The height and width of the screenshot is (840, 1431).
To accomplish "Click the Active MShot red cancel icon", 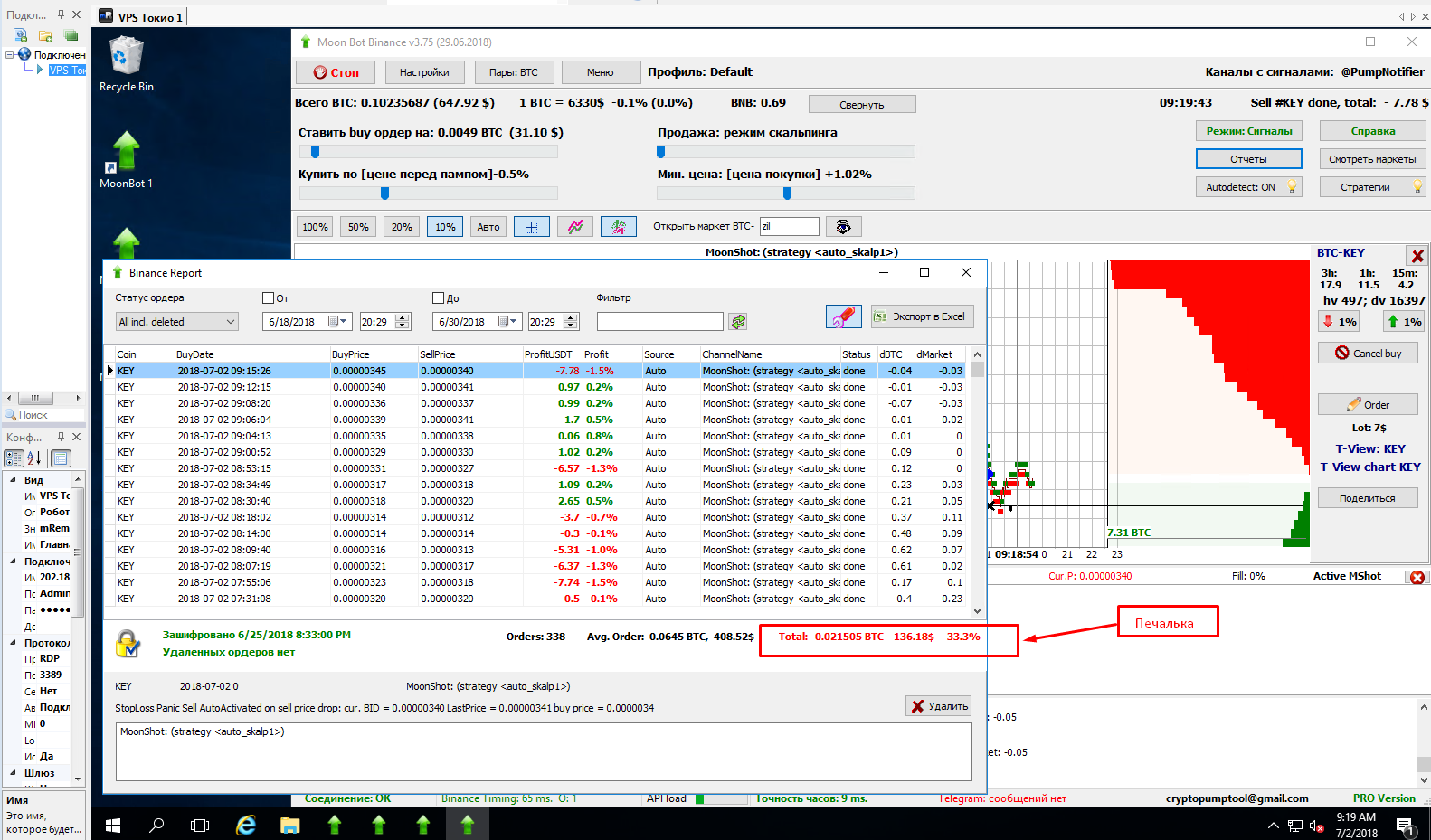I will (1417, 577).
